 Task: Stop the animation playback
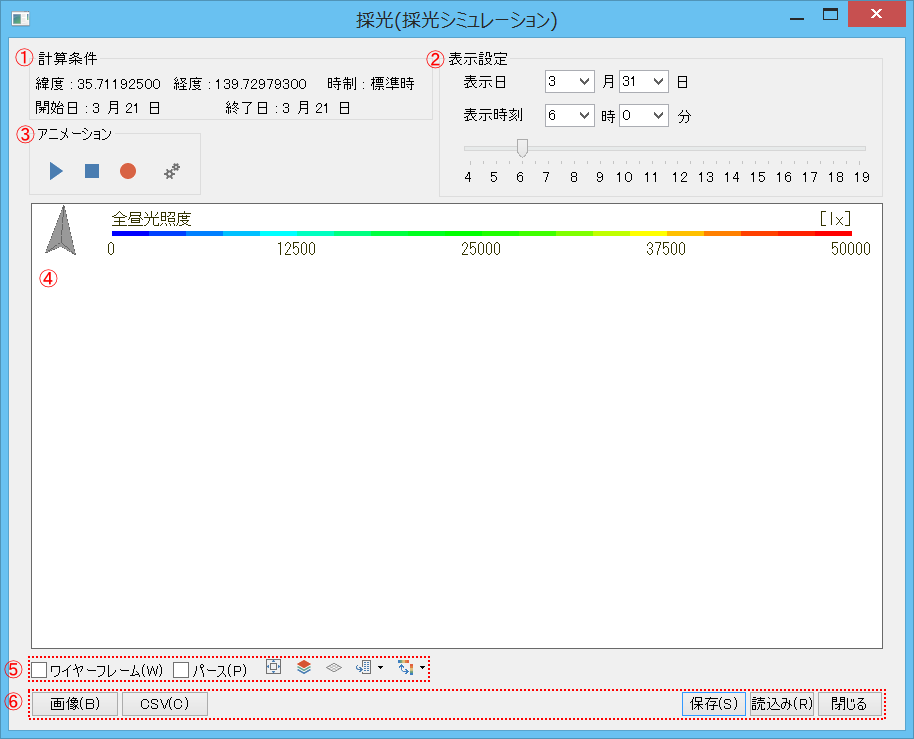click(92, 171)
